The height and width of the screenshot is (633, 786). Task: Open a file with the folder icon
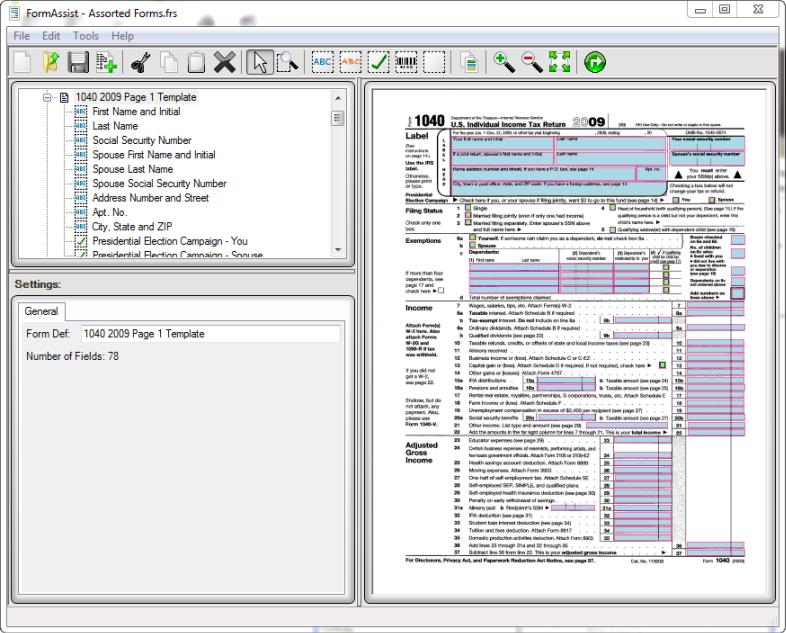pyautogui.click(x=51, y=62)
